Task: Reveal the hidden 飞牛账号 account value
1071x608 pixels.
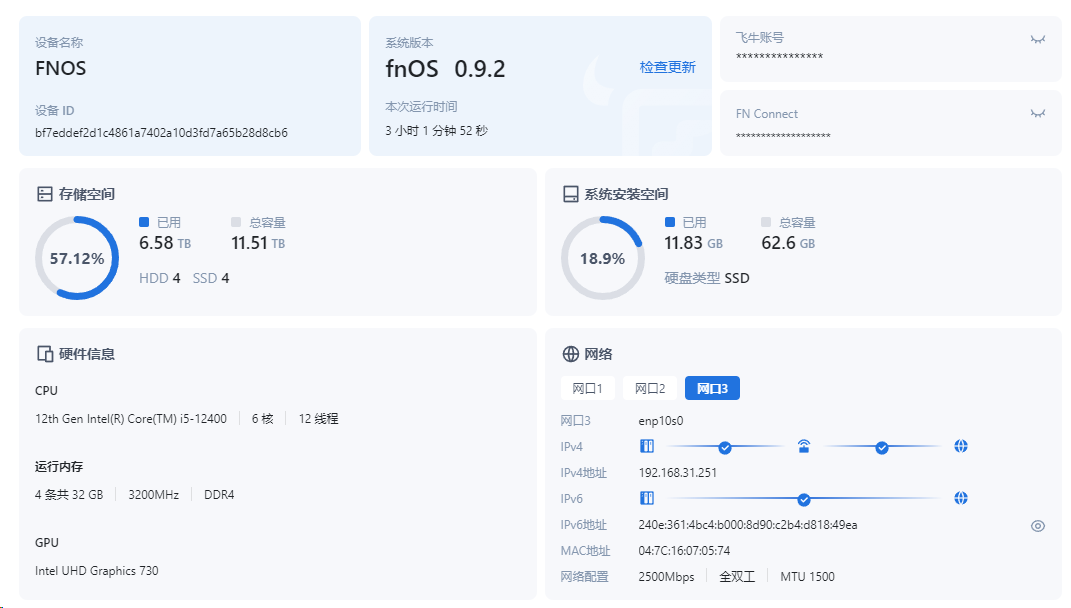Action: 1038,39
